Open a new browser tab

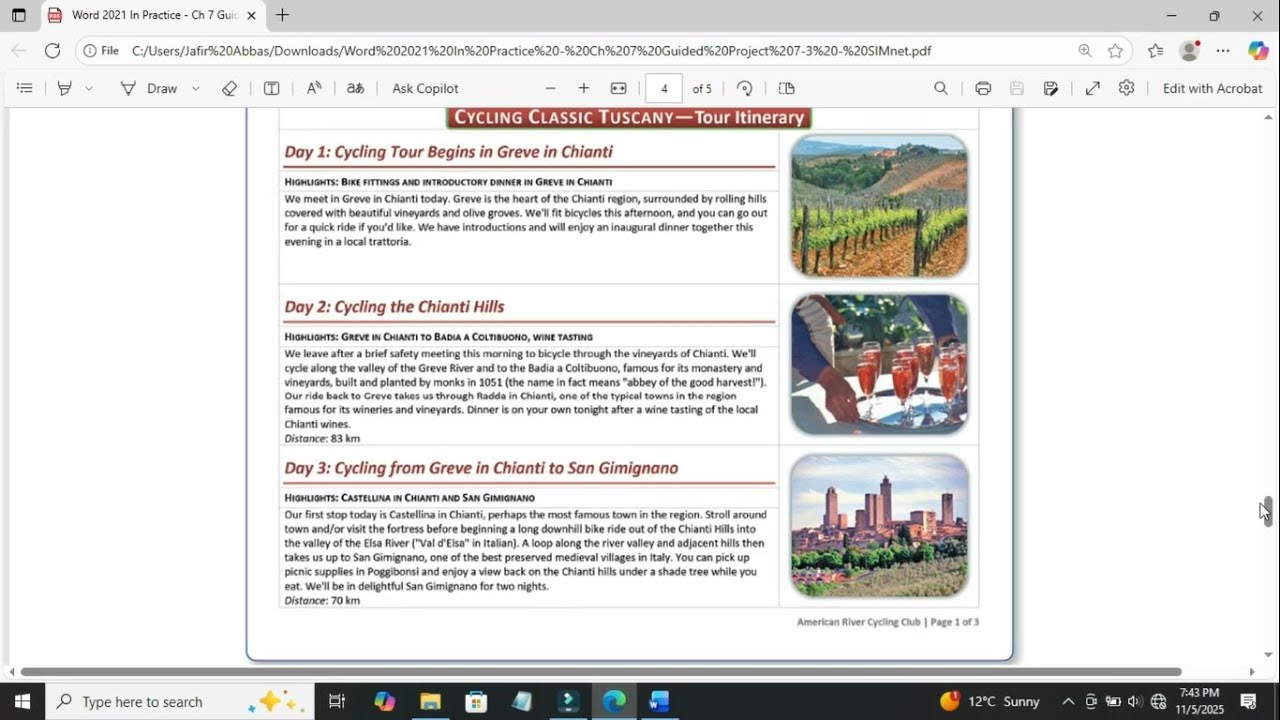point(282,15)
